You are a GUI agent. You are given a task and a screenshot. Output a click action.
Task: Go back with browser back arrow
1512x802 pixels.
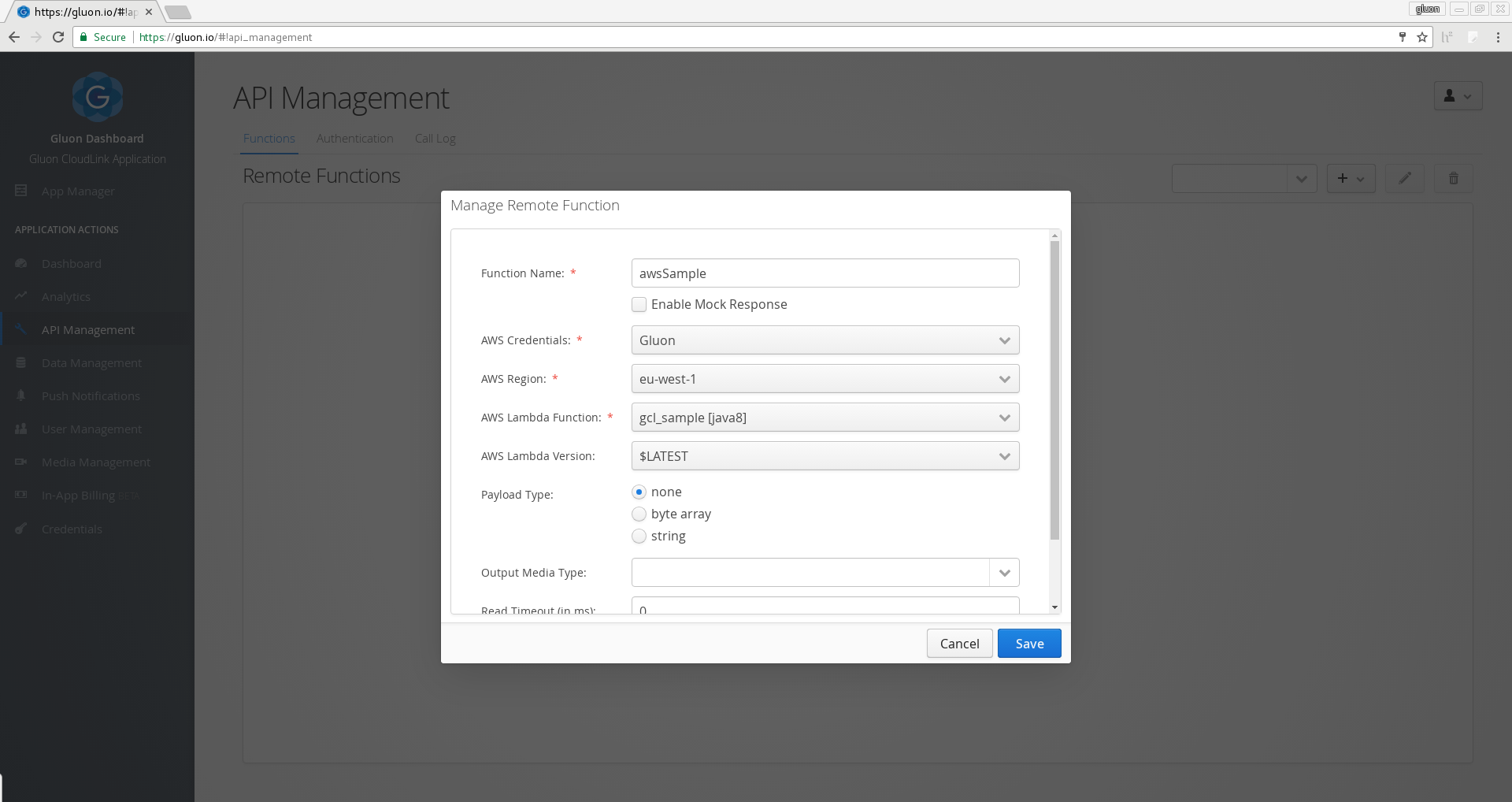pyautogui.click(x=14, y=37)
